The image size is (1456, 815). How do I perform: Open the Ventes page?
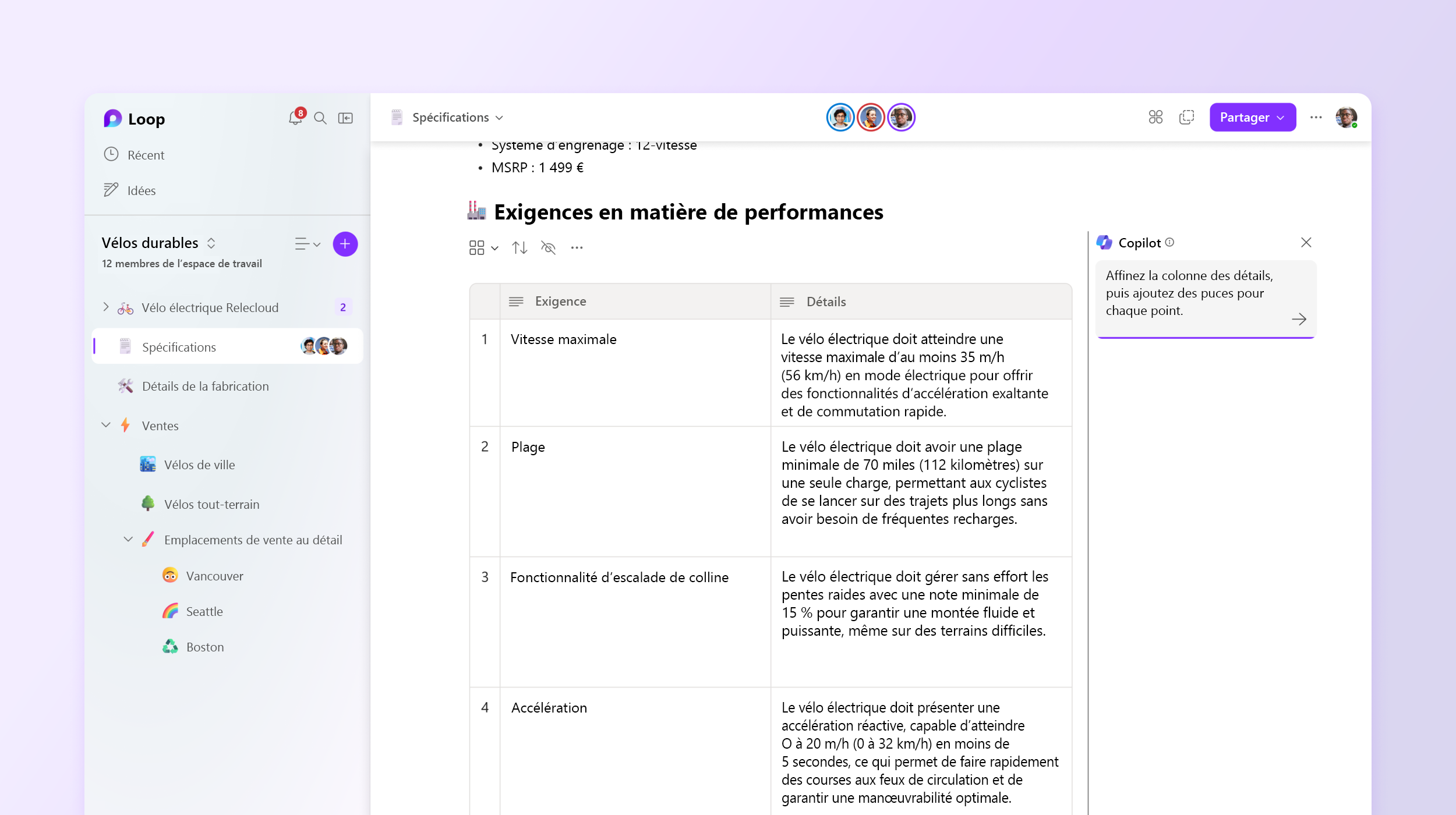point(160,426)
